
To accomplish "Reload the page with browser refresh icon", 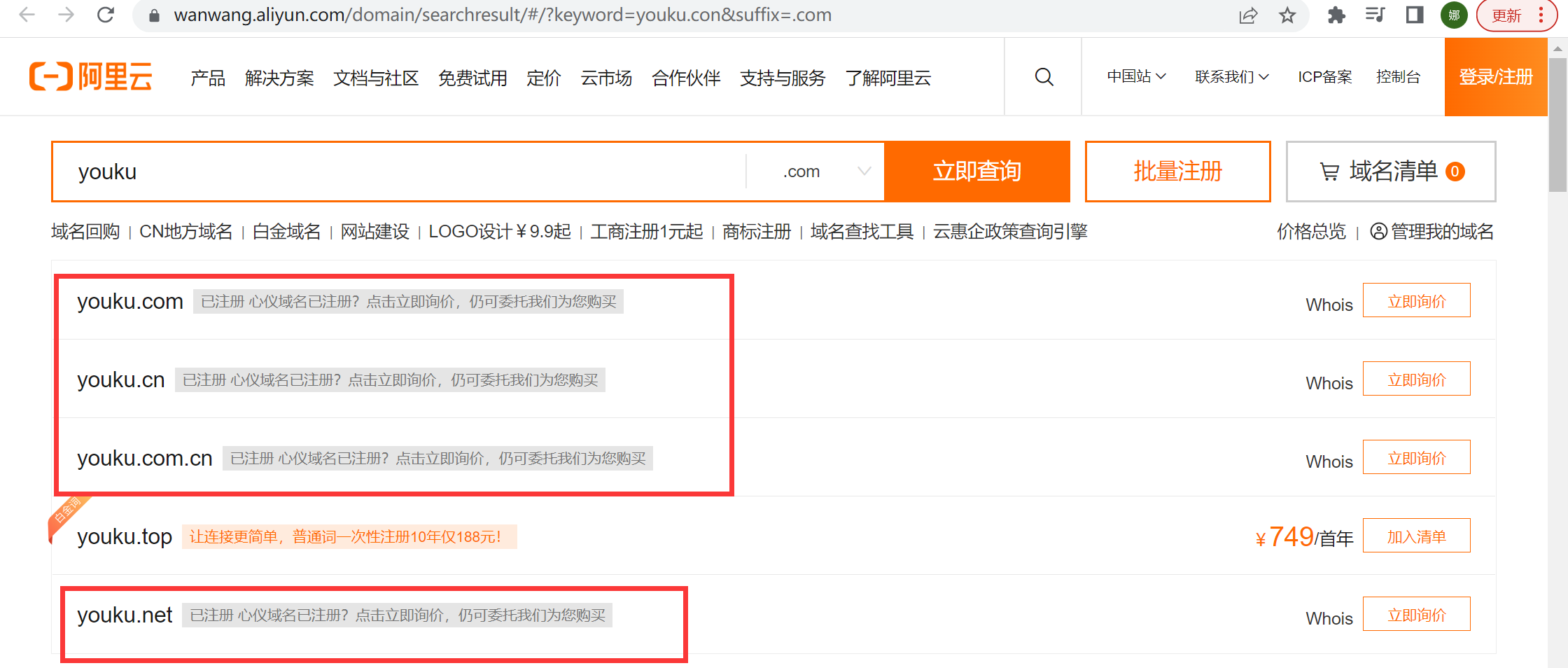I will click(106, 15).
